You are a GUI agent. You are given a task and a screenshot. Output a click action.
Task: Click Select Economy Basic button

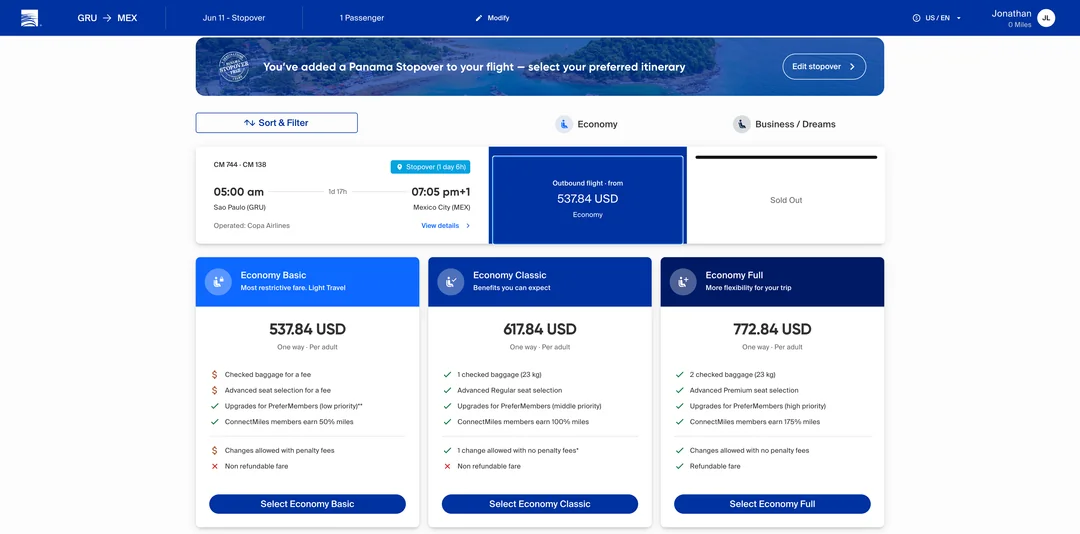[307, 504]
